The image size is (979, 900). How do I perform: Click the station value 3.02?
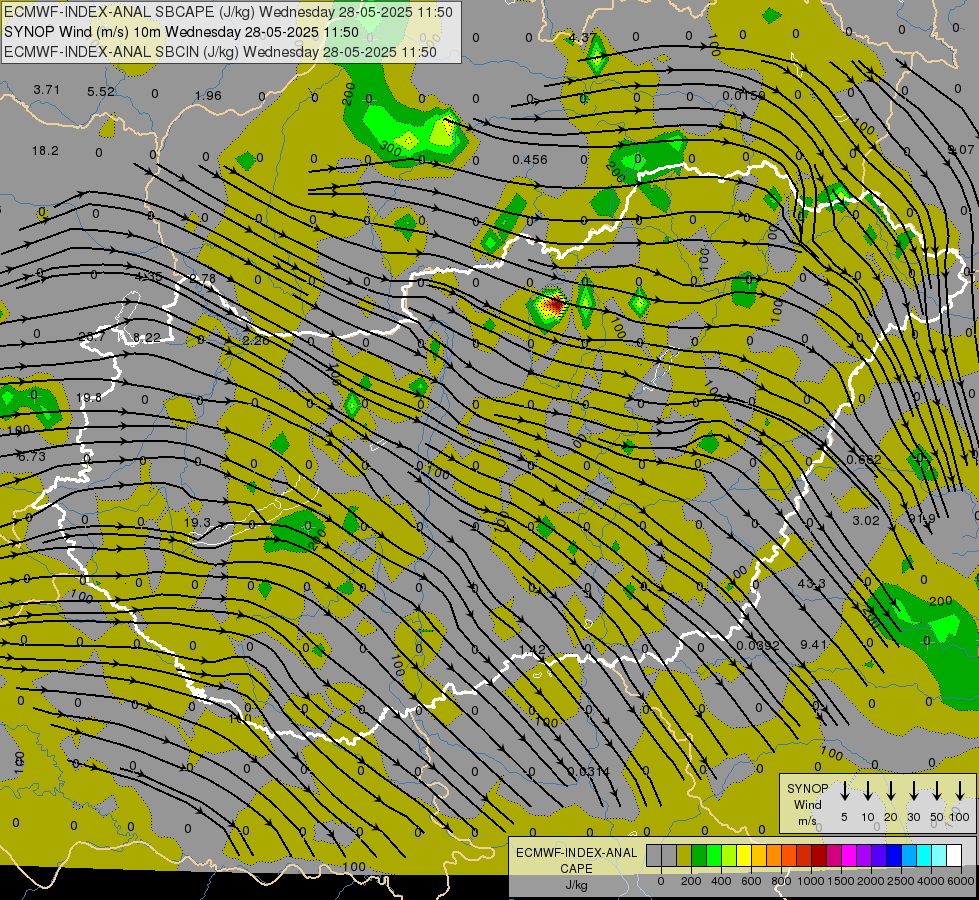(866, 520)
